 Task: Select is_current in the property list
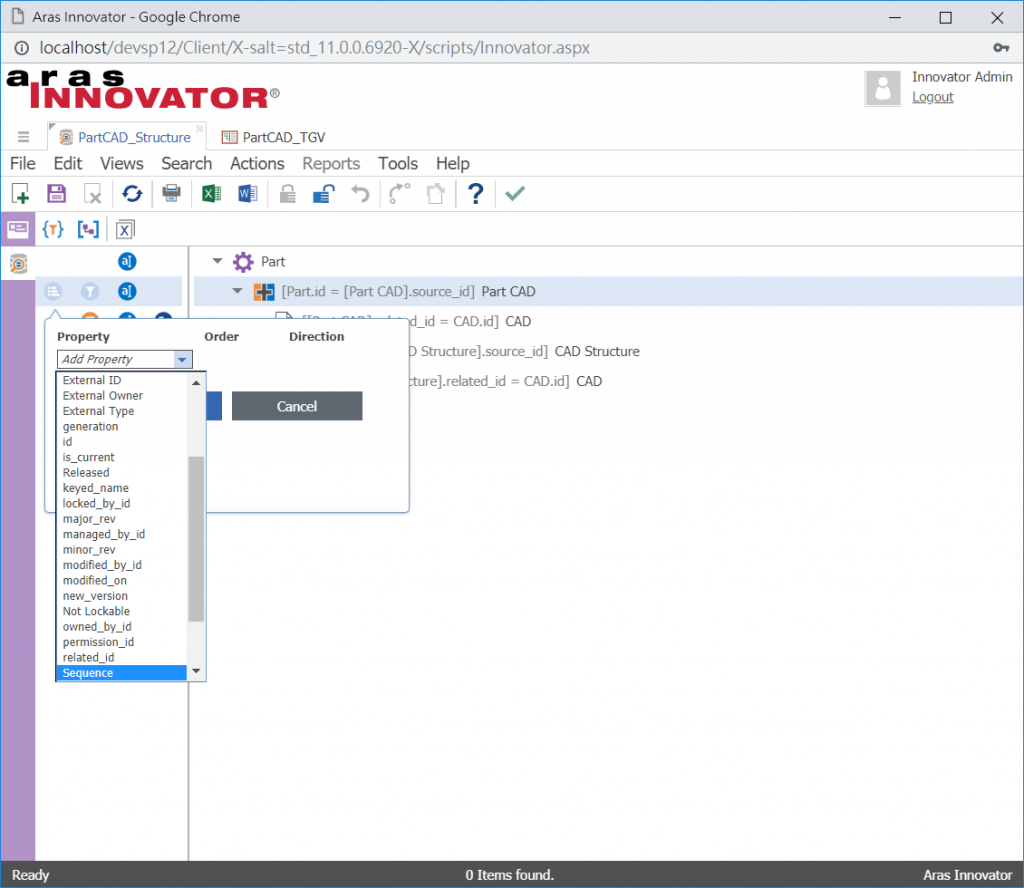[x=121, y=457]
